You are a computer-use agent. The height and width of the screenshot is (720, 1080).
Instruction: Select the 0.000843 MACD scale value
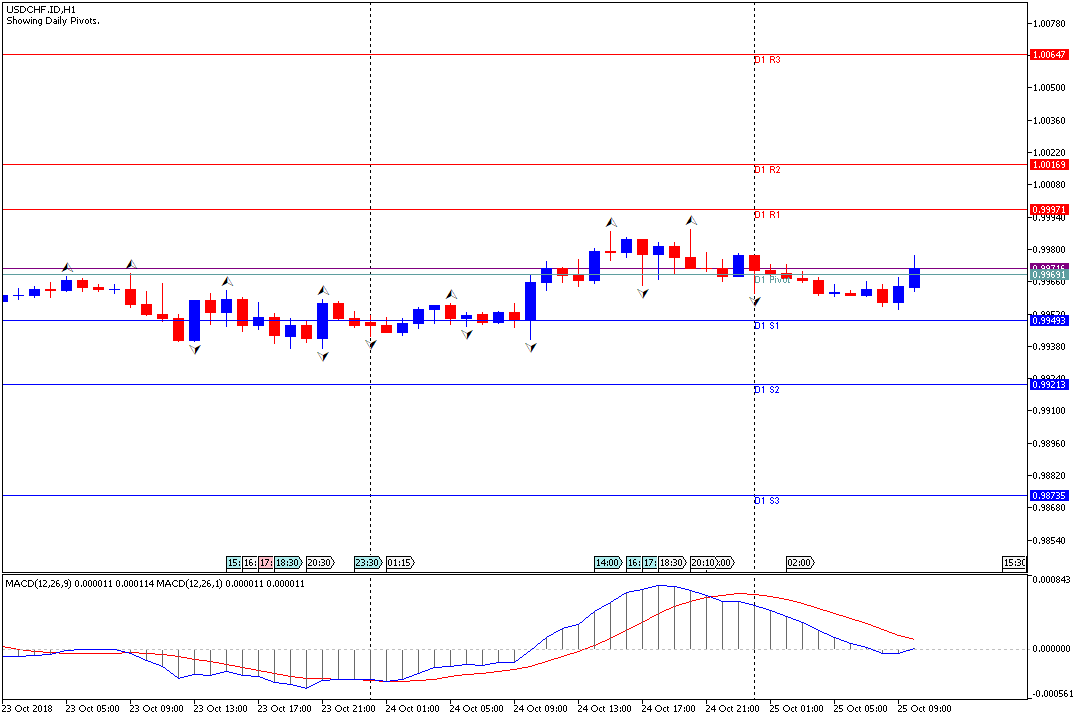1052,579
